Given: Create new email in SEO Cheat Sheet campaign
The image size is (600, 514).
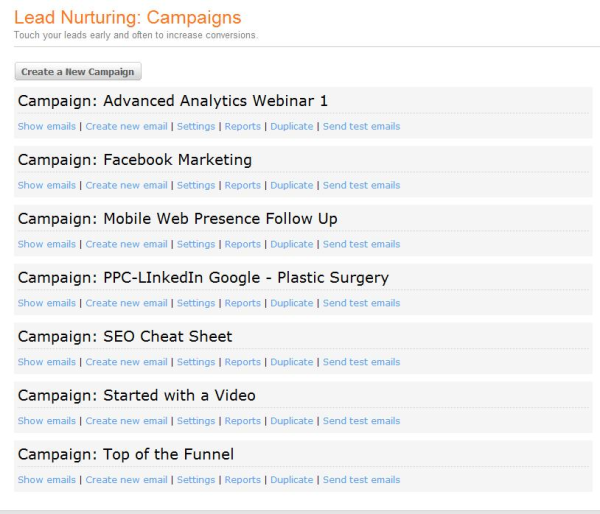Looking at the screenshot, I should tap(126, 362).
